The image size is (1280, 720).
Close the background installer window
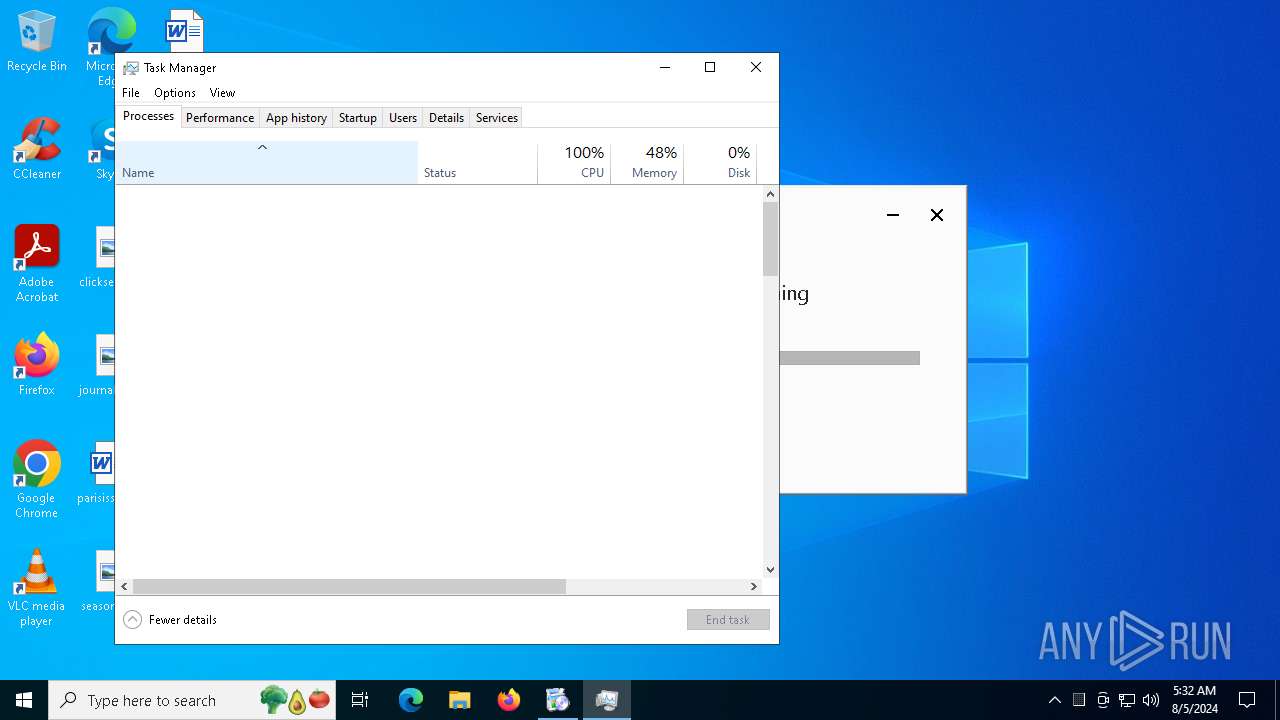(937, 215)
